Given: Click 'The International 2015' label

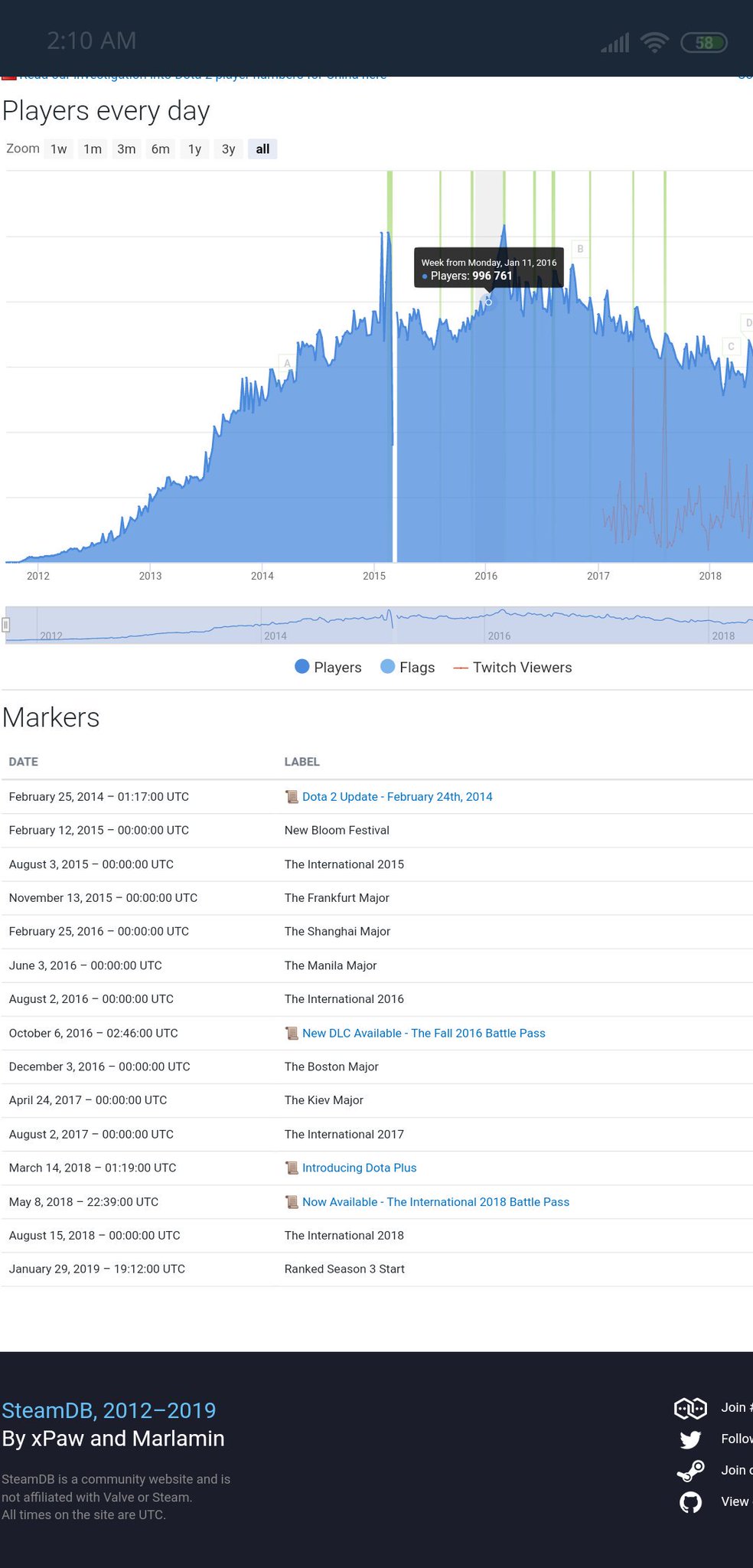Looking at the screenshot, I should click(x=344, y=864).
